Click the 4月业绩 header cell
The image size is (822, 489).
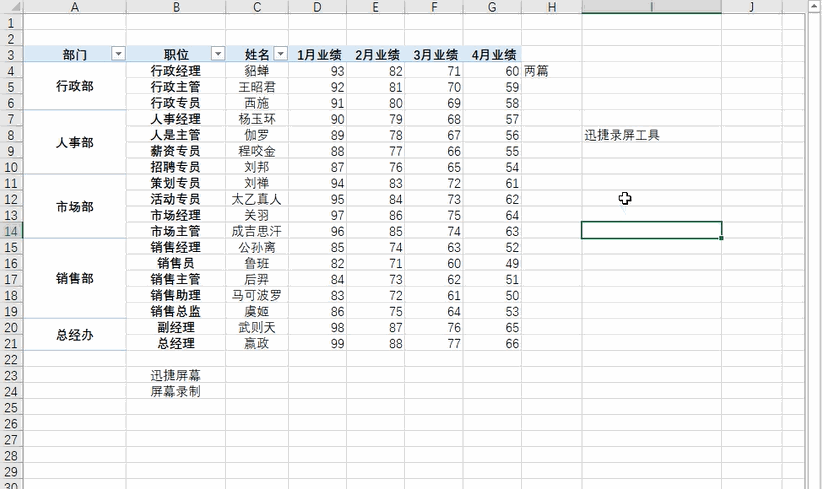coord(492,55)
